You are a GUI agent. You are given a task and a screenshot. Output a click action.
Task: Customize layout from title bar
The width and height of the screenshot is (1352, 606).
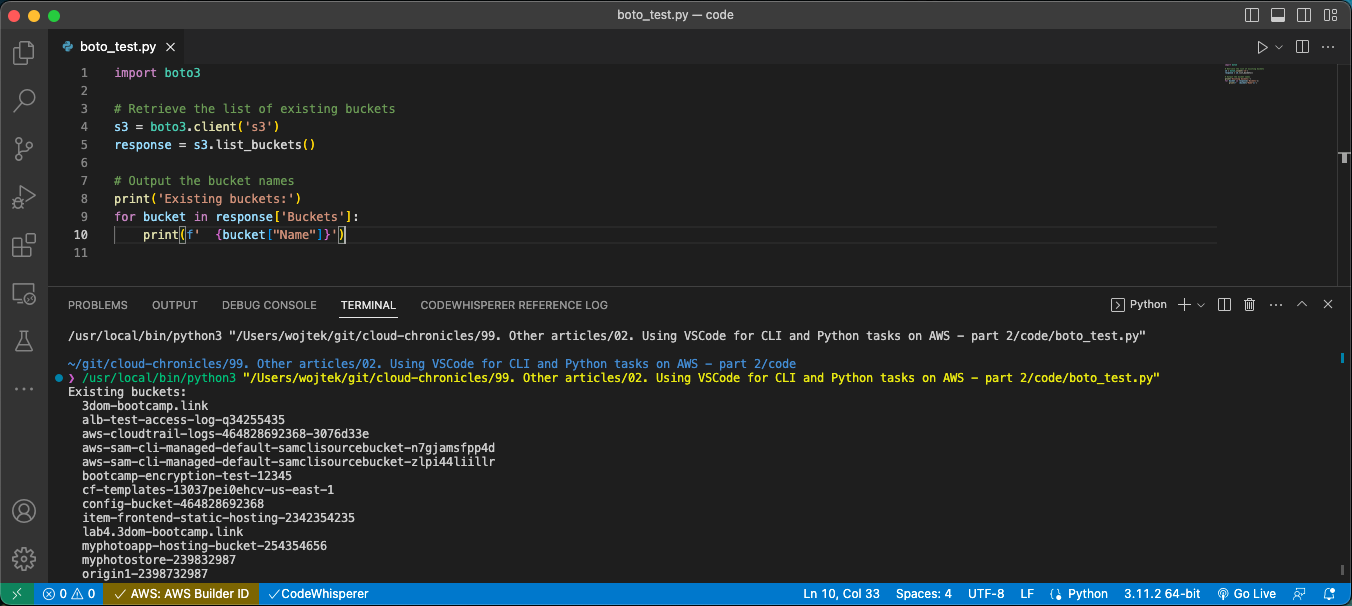coord(1329,15)
